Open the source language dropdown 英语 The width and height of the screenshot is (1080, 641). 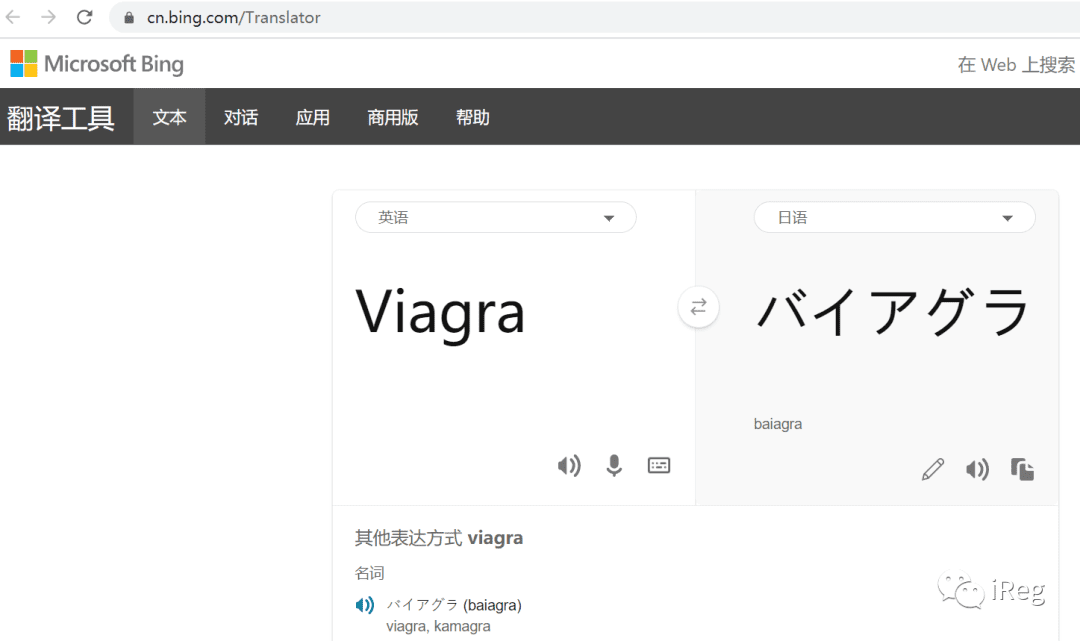496,218
